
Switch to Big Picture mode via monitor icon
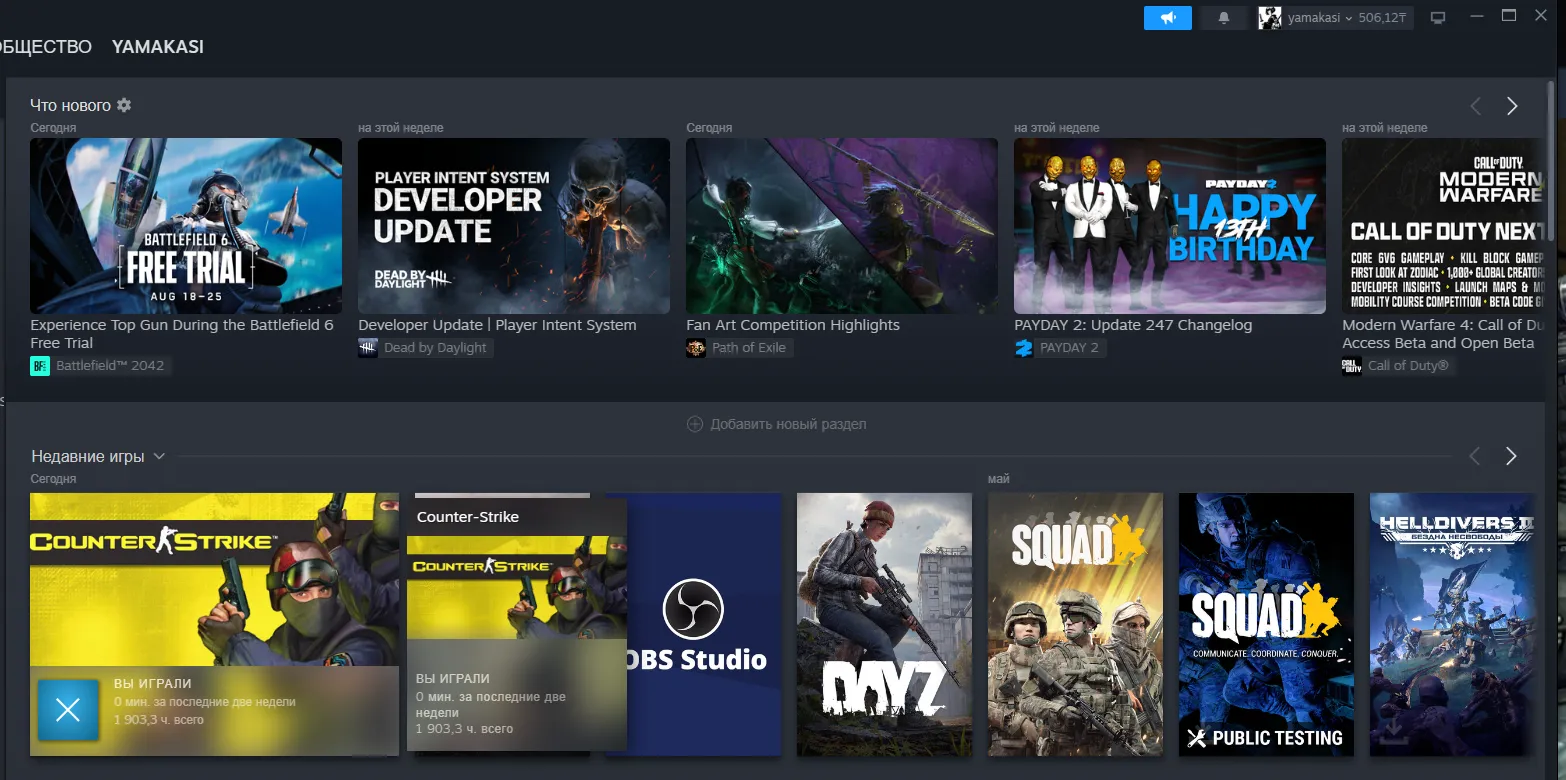pos(1439,18)
